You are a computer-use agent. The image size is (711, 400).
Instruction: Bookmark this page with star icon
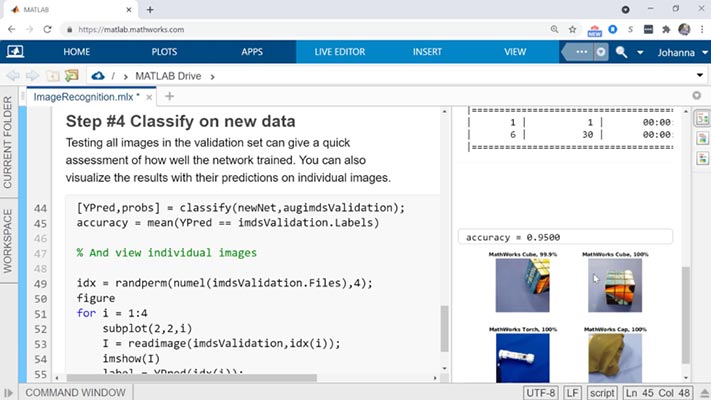pos(572,29)
